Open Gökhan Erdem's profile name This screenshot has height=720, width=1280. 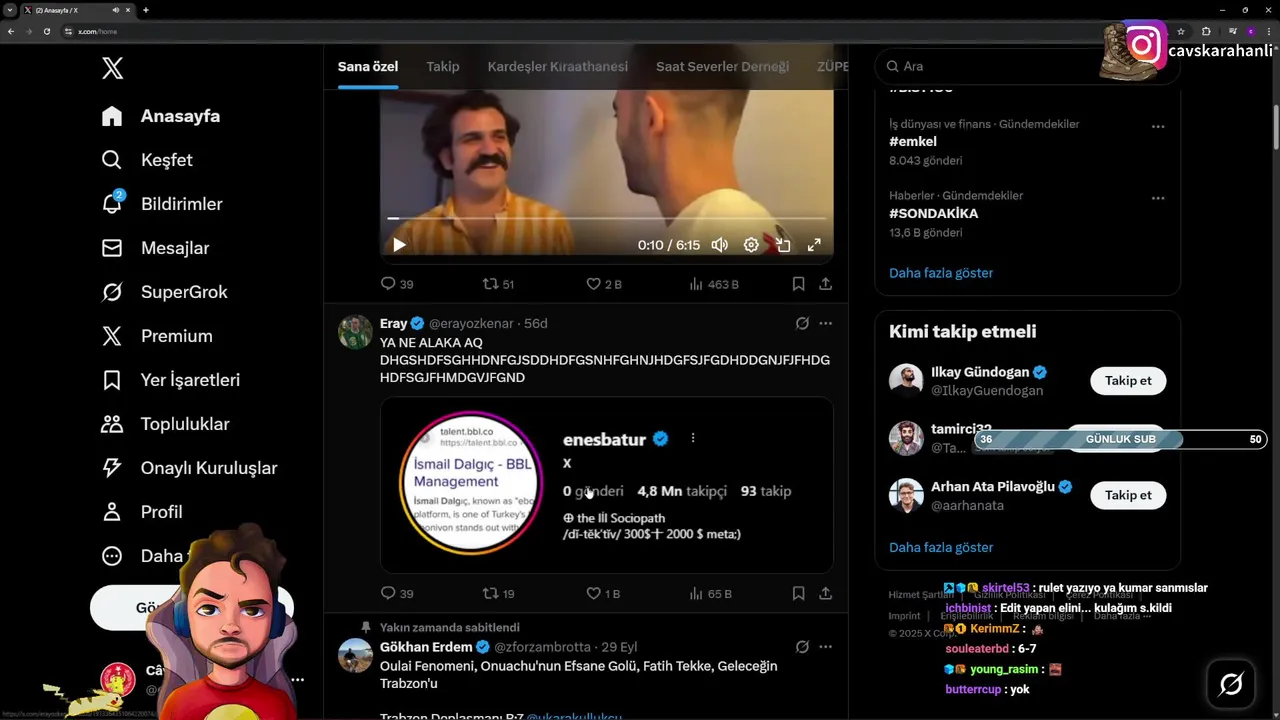pos(426,647)
